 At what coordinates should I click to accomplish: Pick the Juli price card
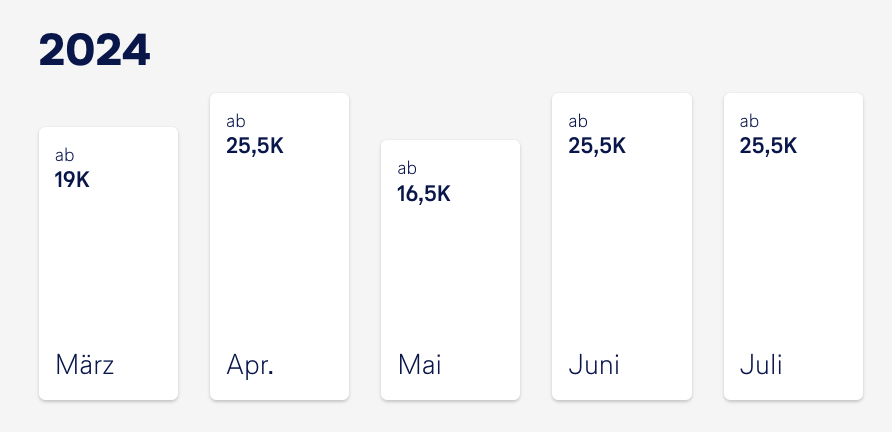[793, 248]
